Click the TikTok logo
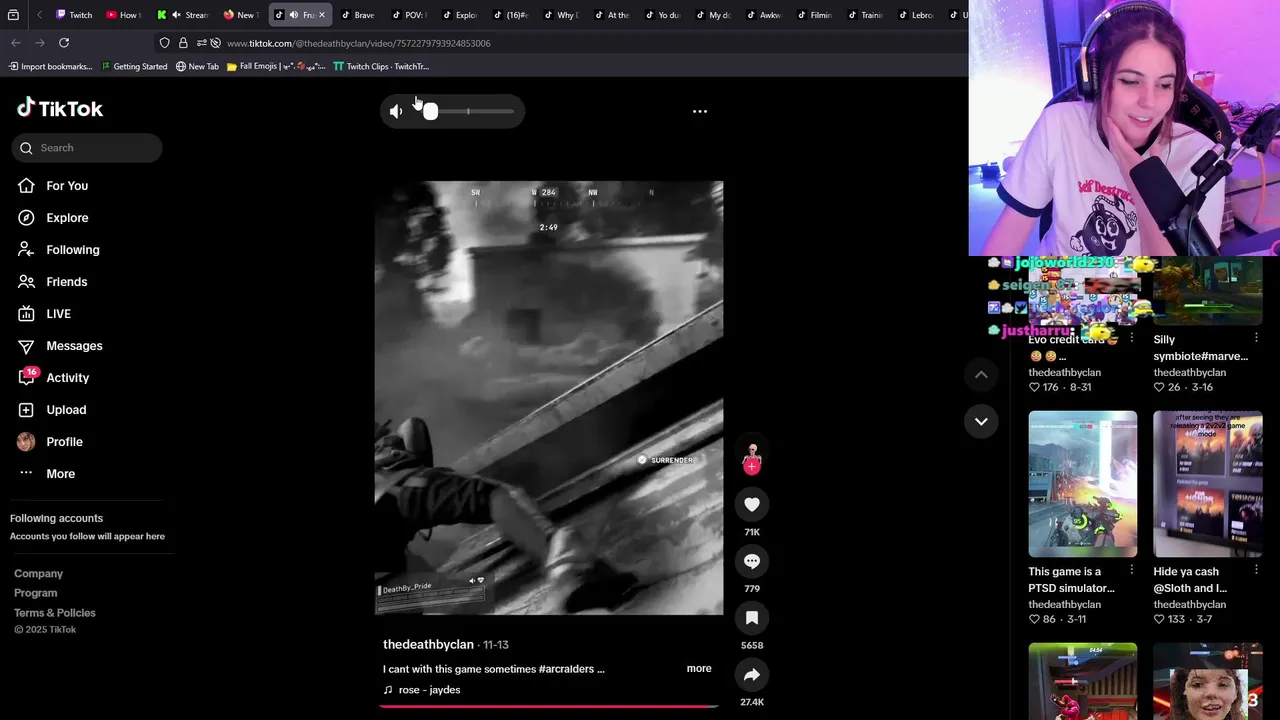 point(60,108)
